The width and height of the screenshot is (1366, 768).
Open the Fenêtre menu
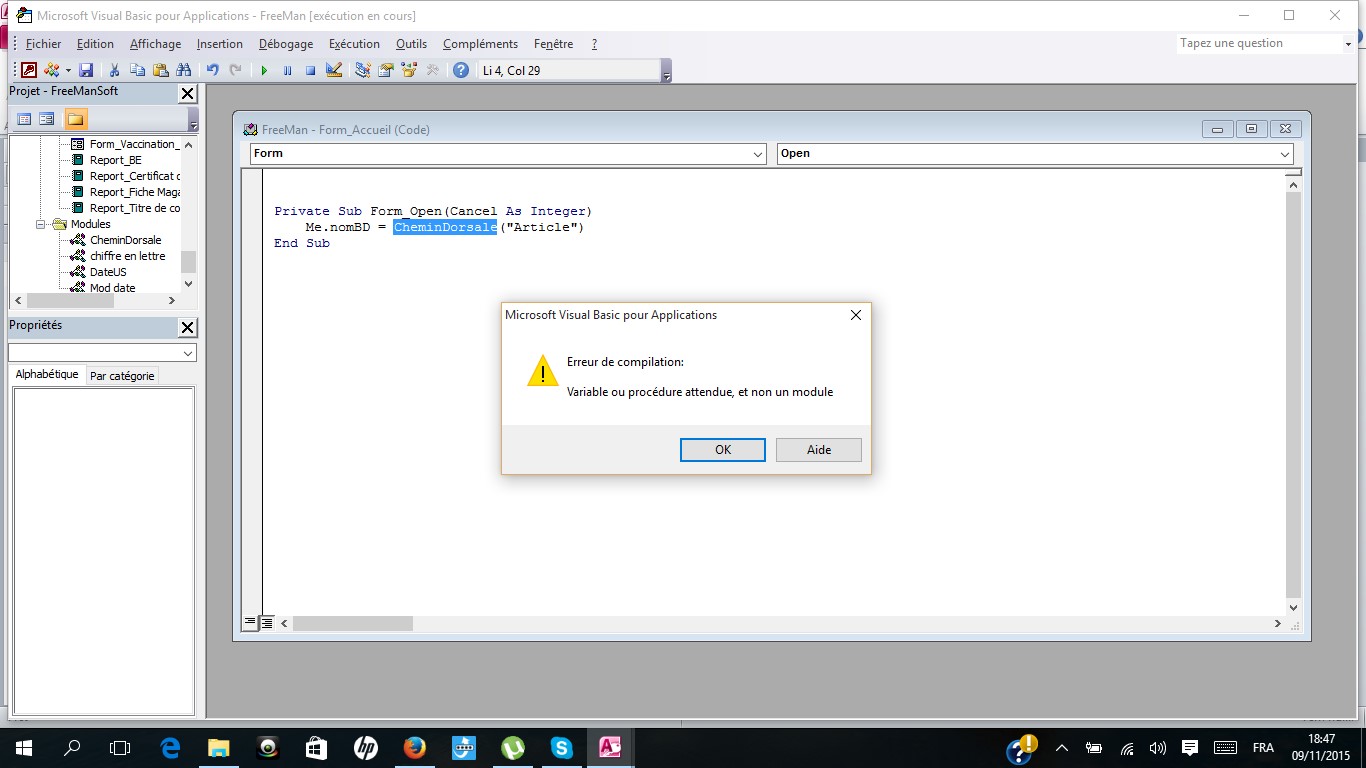click(553, 44)
